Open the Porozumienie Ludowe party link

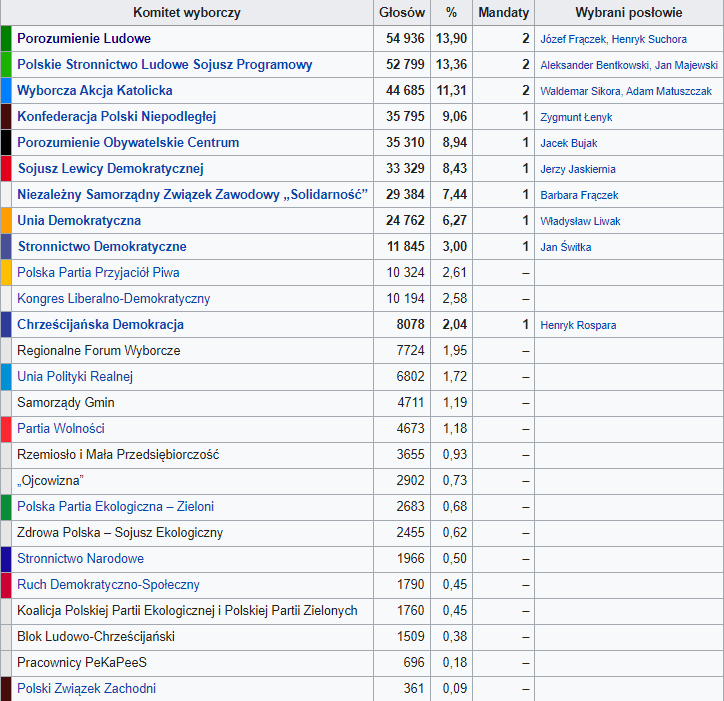click(84, 39)
